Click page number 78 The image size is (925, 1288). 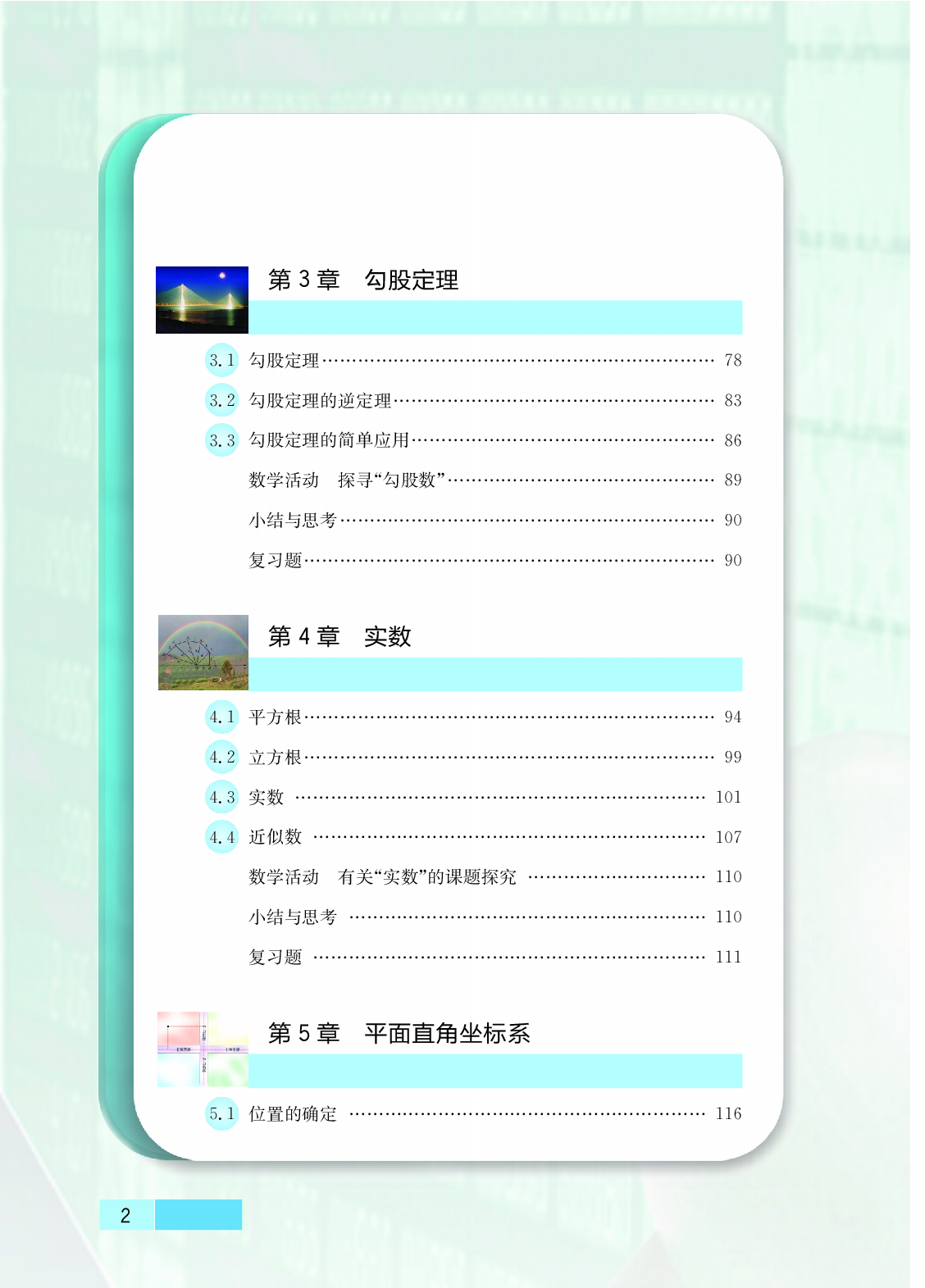coord(733,360)
